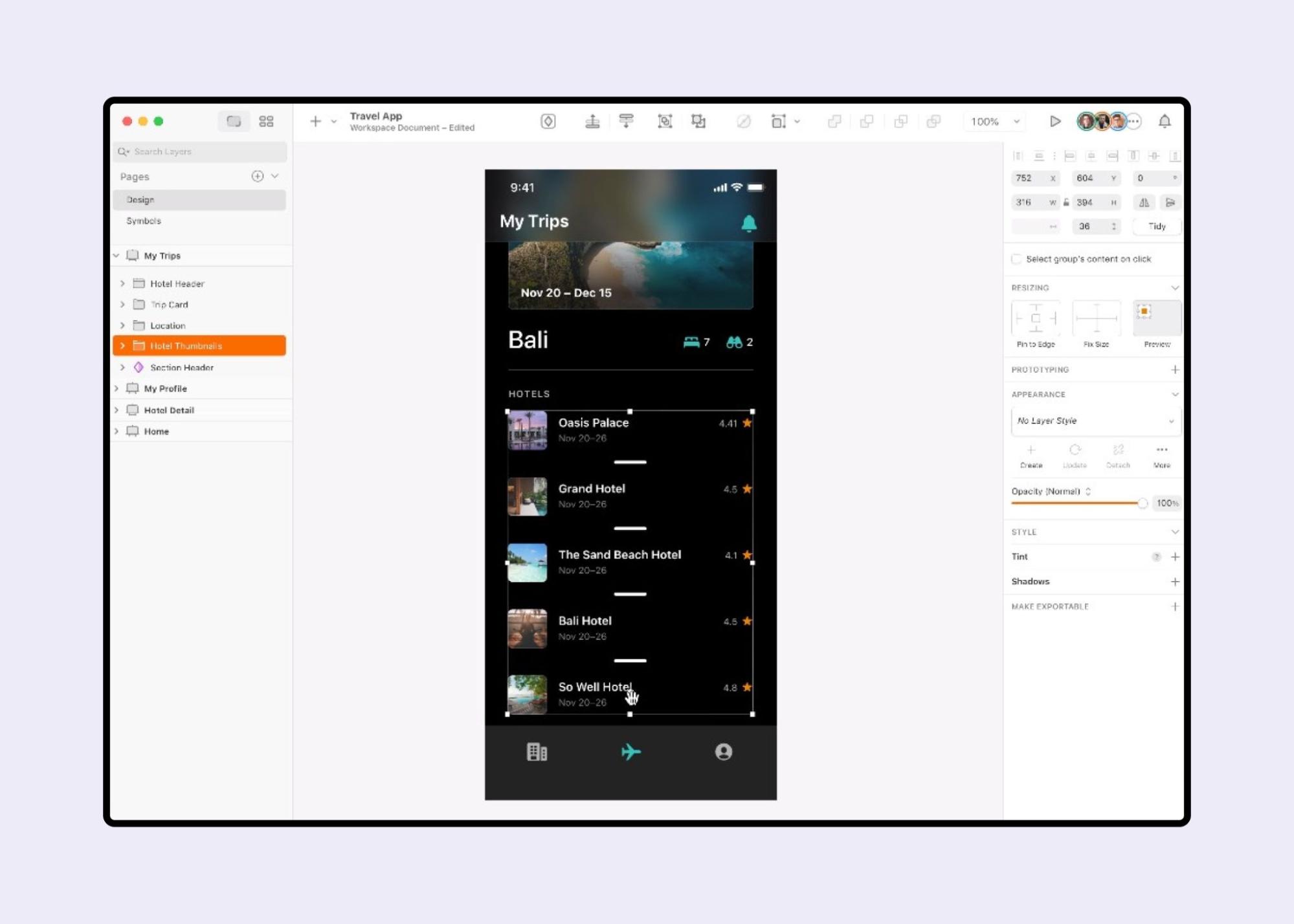Add a new page with plus icon
The image size is (1294, 924).
tap(258, 176)
